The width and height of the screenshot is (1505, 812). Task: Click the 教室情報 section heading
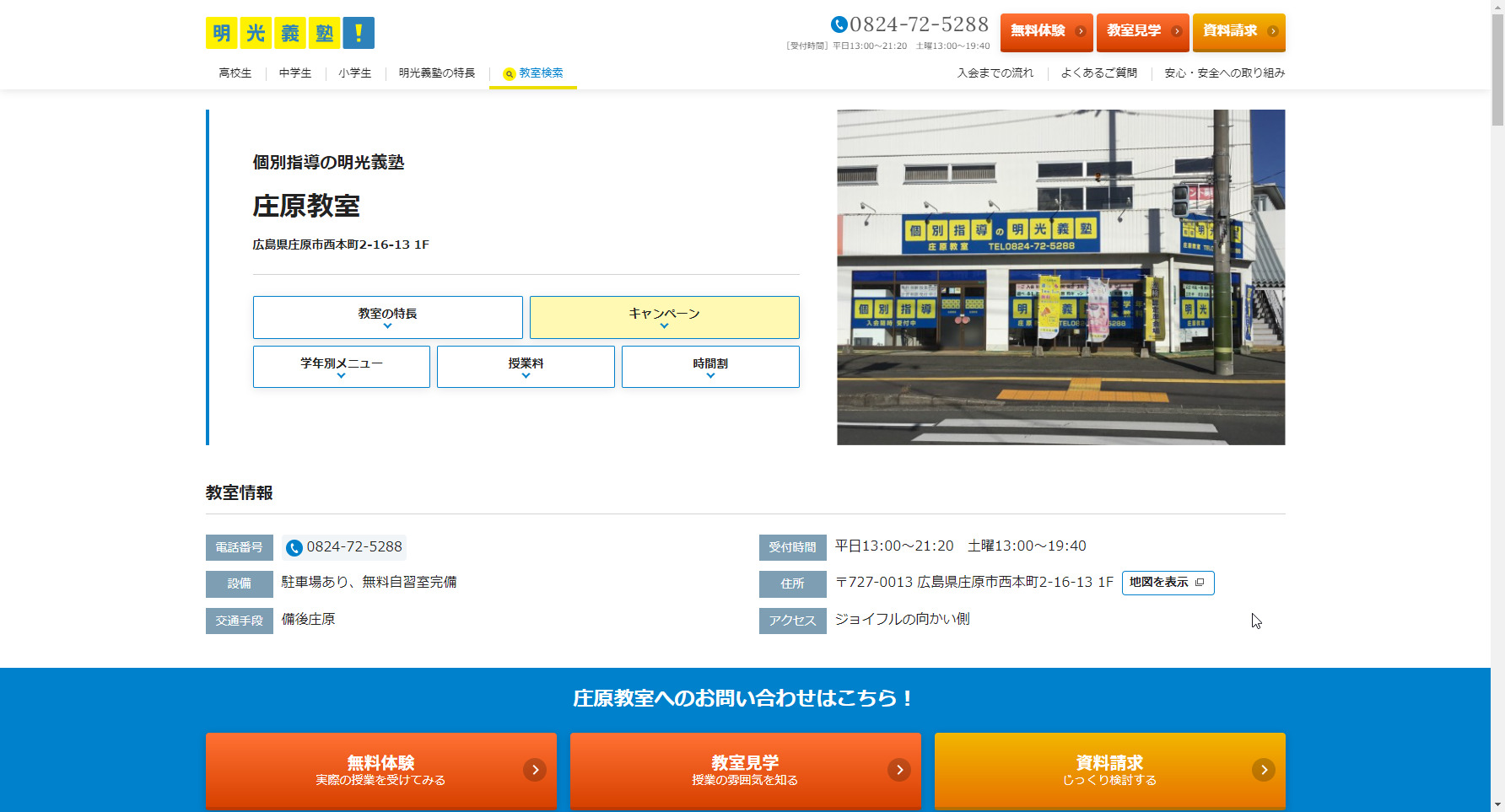(x=240, y=493)
